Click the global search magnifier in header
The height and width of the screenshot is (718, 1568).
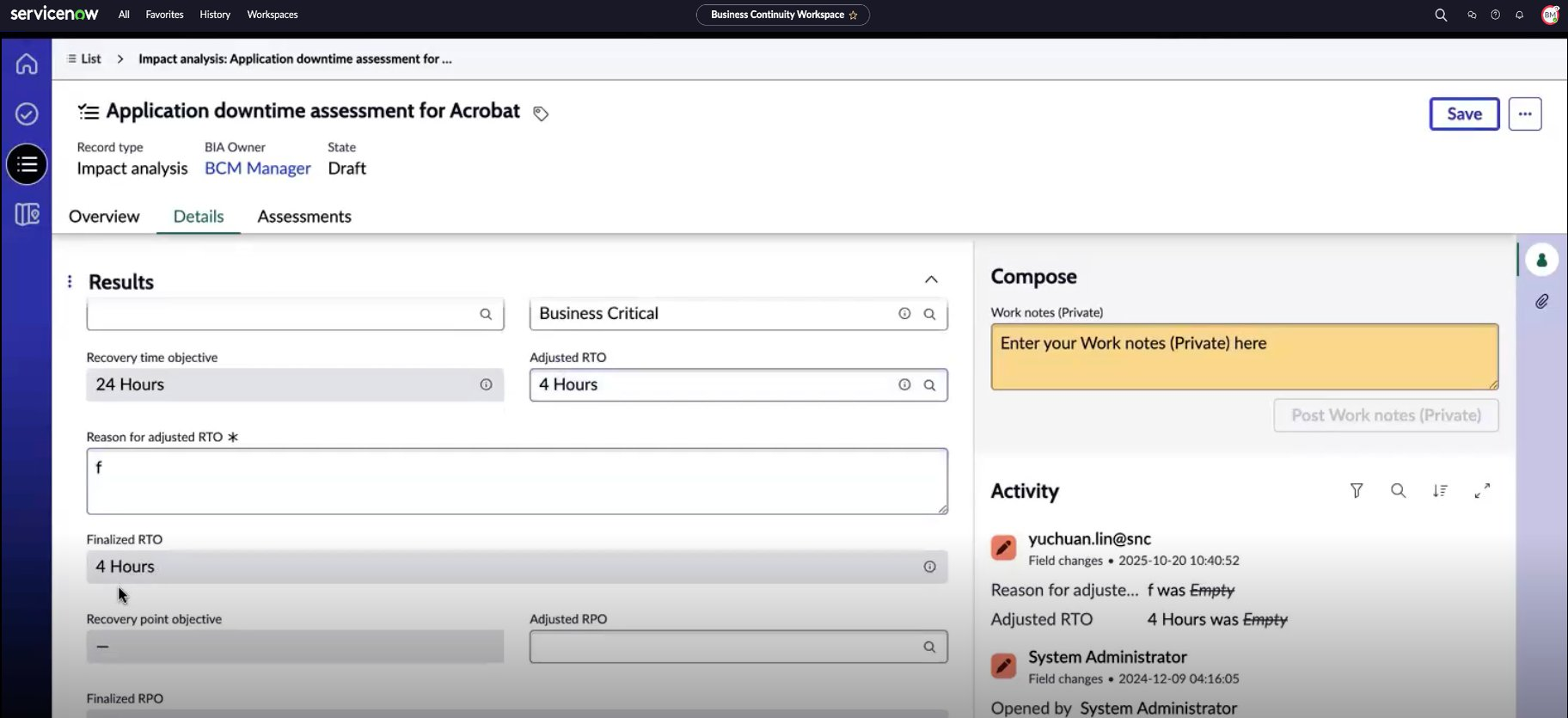1441,15
